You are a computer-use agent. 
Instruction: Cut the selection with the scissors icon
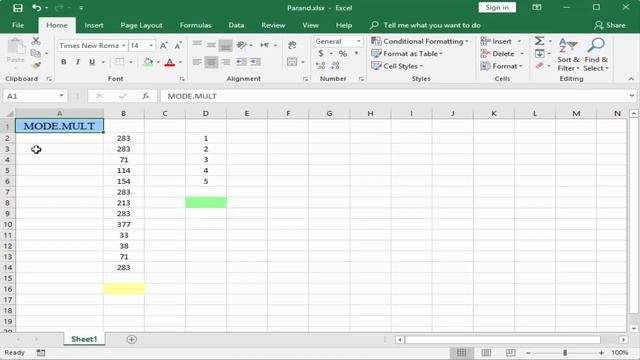36,41
